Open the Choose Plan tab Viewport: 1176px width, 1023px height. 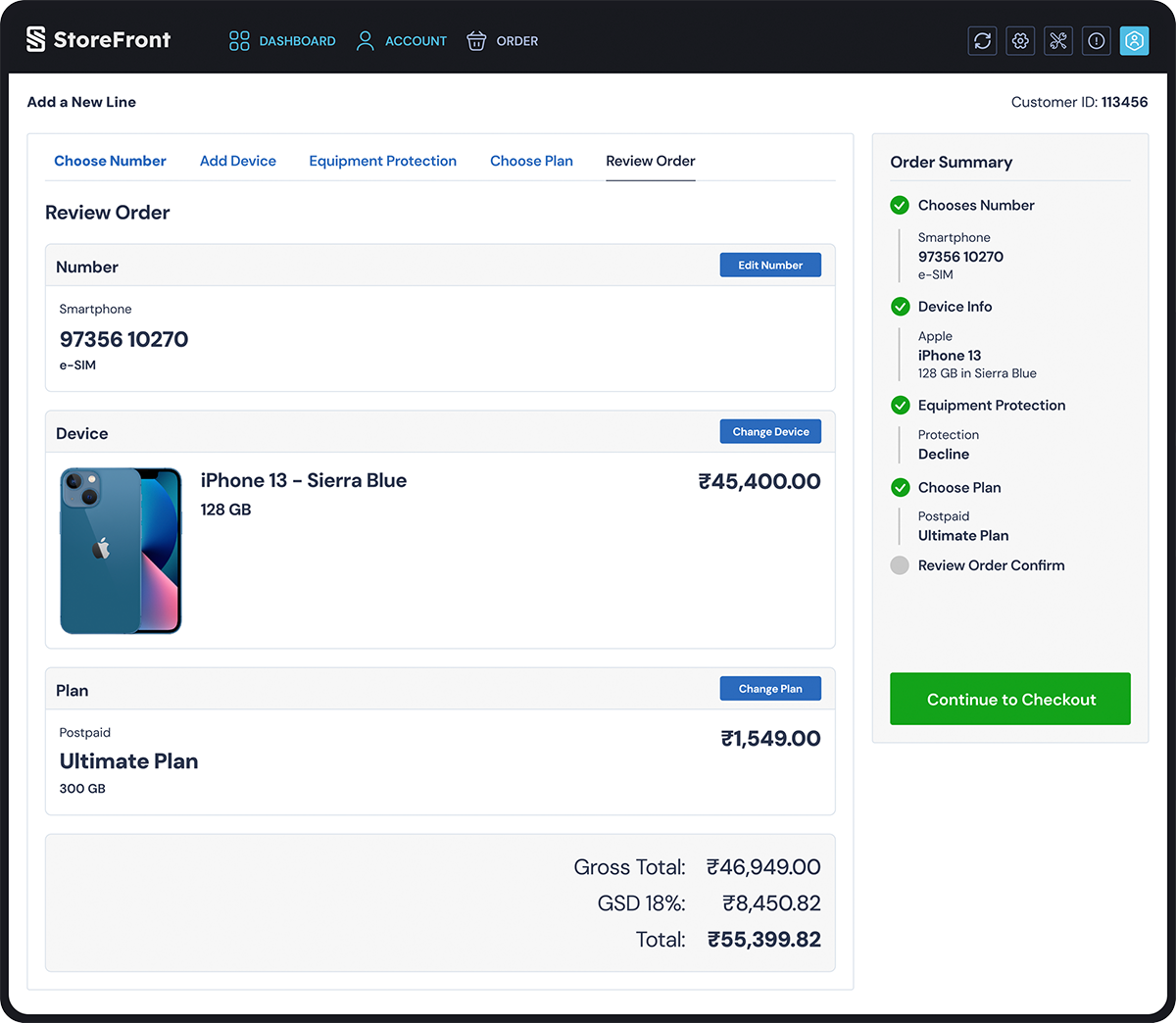[531, 161]
